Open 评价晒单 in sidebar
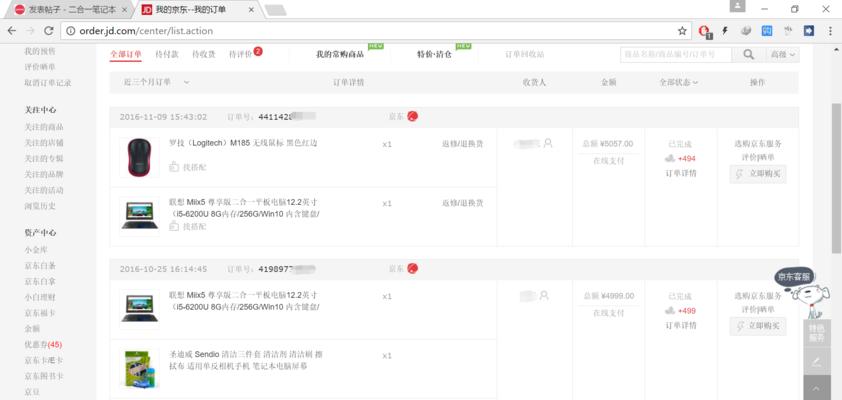Image resolution: width=842 pixels, height=400 pixels. pyautogui.click(x=40, y=67)
